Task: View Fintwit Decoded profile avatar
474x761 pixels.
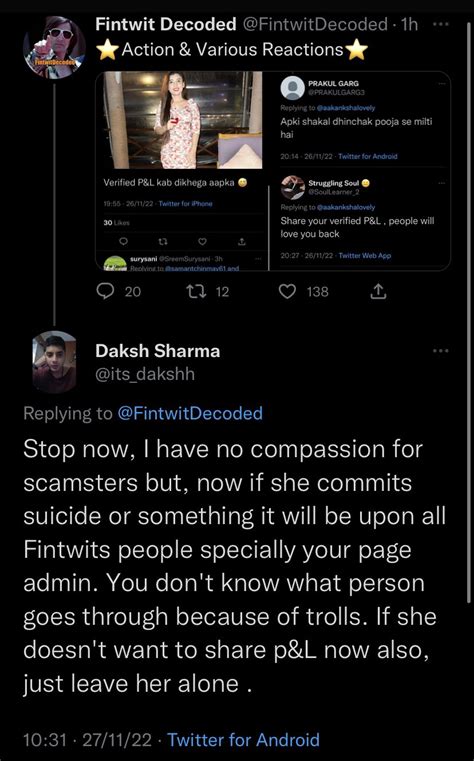Action: 54,47
